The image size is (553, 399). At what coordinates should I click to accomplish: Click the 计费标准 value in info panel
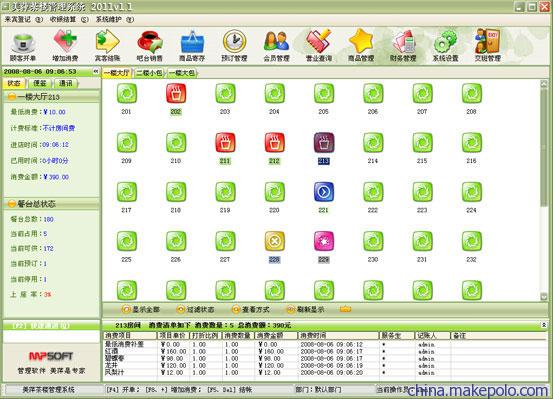point(59,128)
